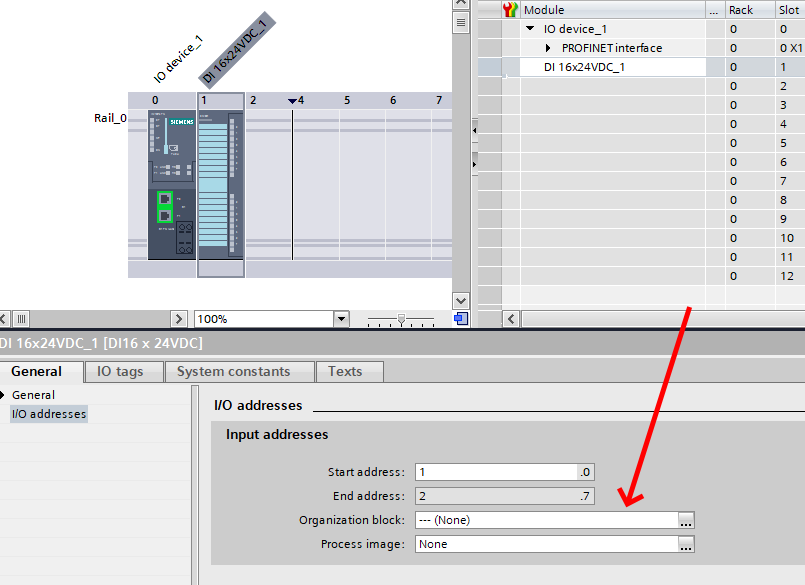The width and height of the screenshot is (805, 585).
Task: Click the three-dots column header in module table
Action: point(714,10)
